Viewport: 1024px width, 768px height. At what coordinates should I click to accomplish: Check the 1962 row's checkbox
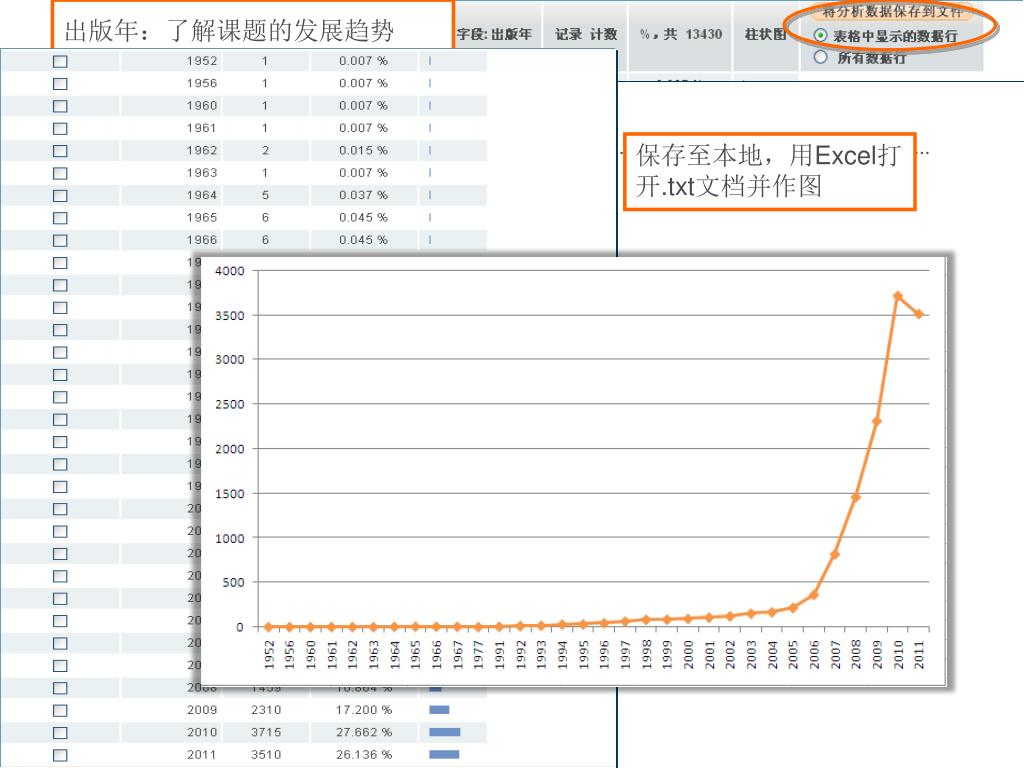60,151
